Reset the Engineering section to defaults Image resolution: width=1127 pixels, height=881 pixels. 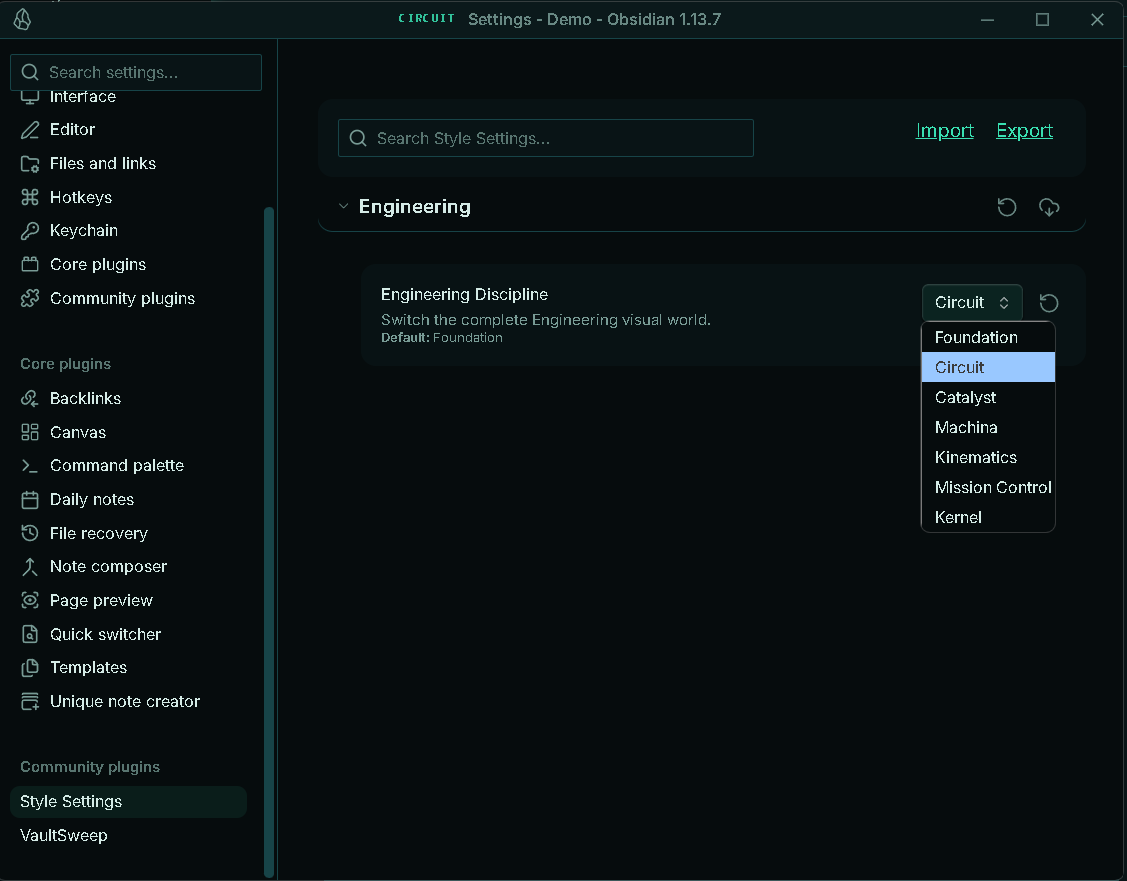(x=1007, y=208)
